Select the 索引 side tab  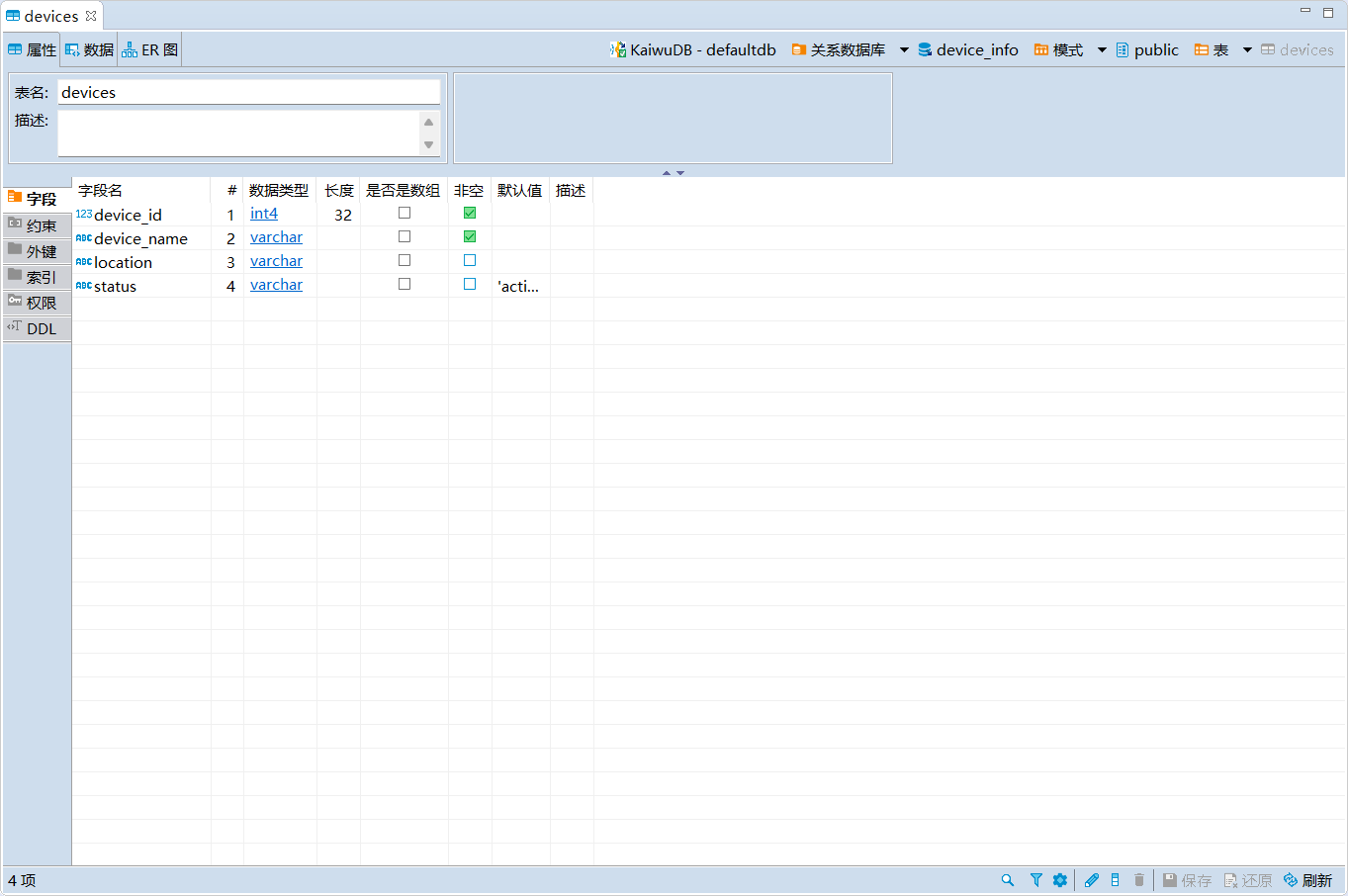point(38,277)
